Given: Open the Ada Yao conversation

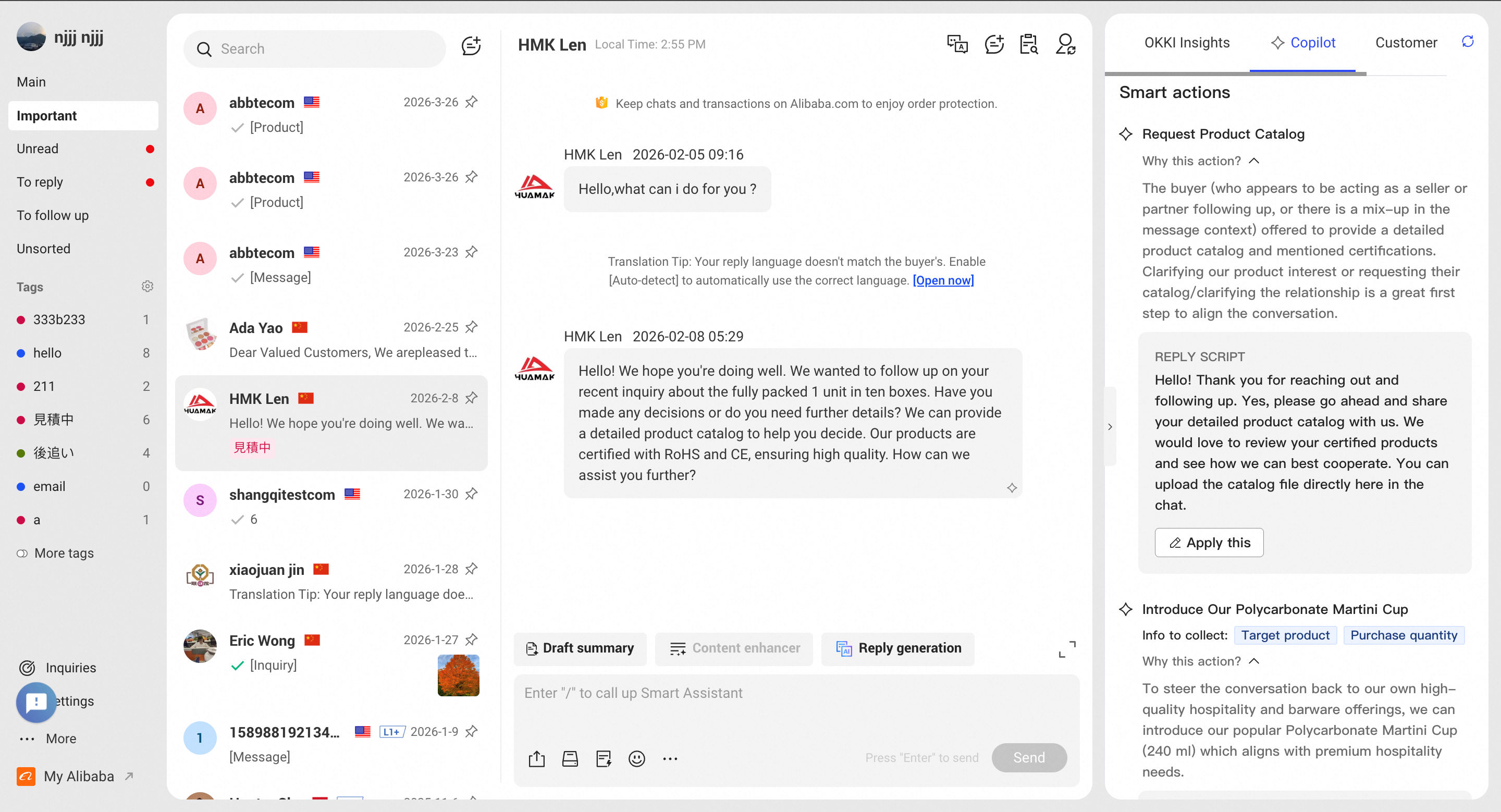Looking at the screenshot, I should (x=331, y=339).
